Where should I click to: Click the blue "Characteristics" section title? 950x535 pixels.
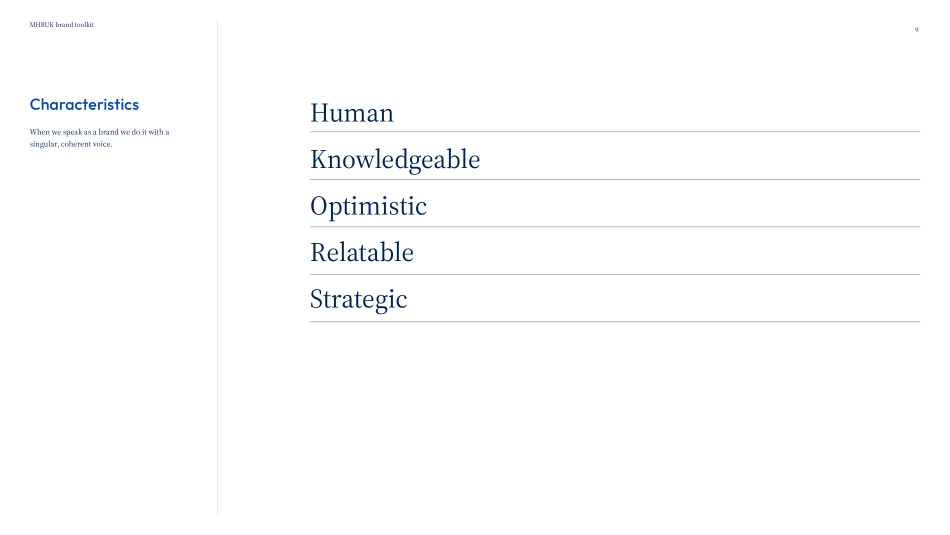point(84,104)
